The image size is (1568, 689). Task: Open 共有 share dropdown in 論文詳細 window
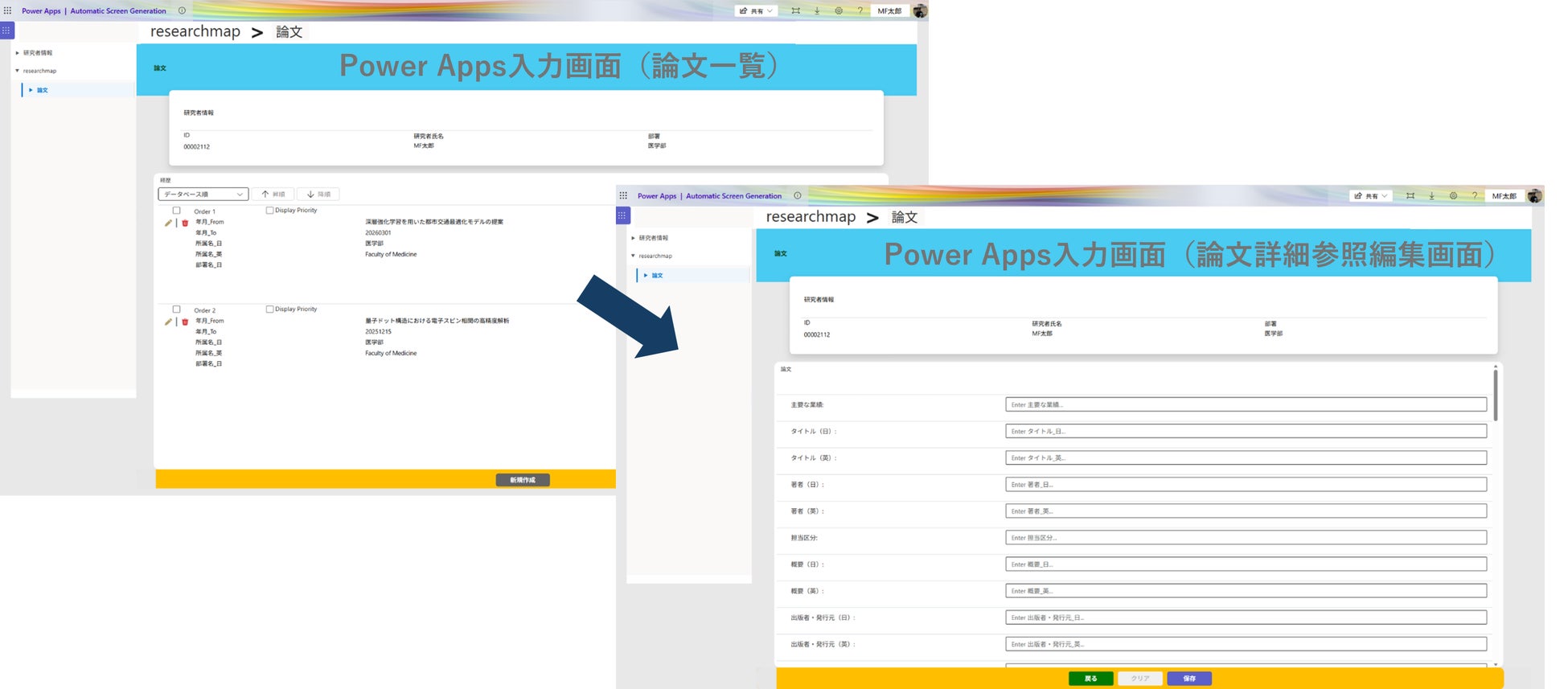point(1371,195)
